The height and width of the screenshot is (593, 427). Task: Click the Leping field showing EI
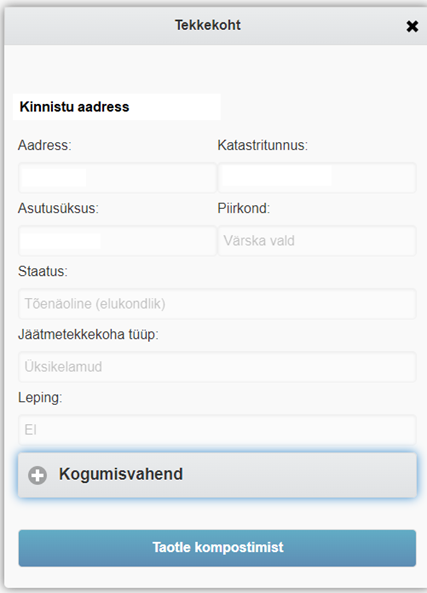(217, 430)
